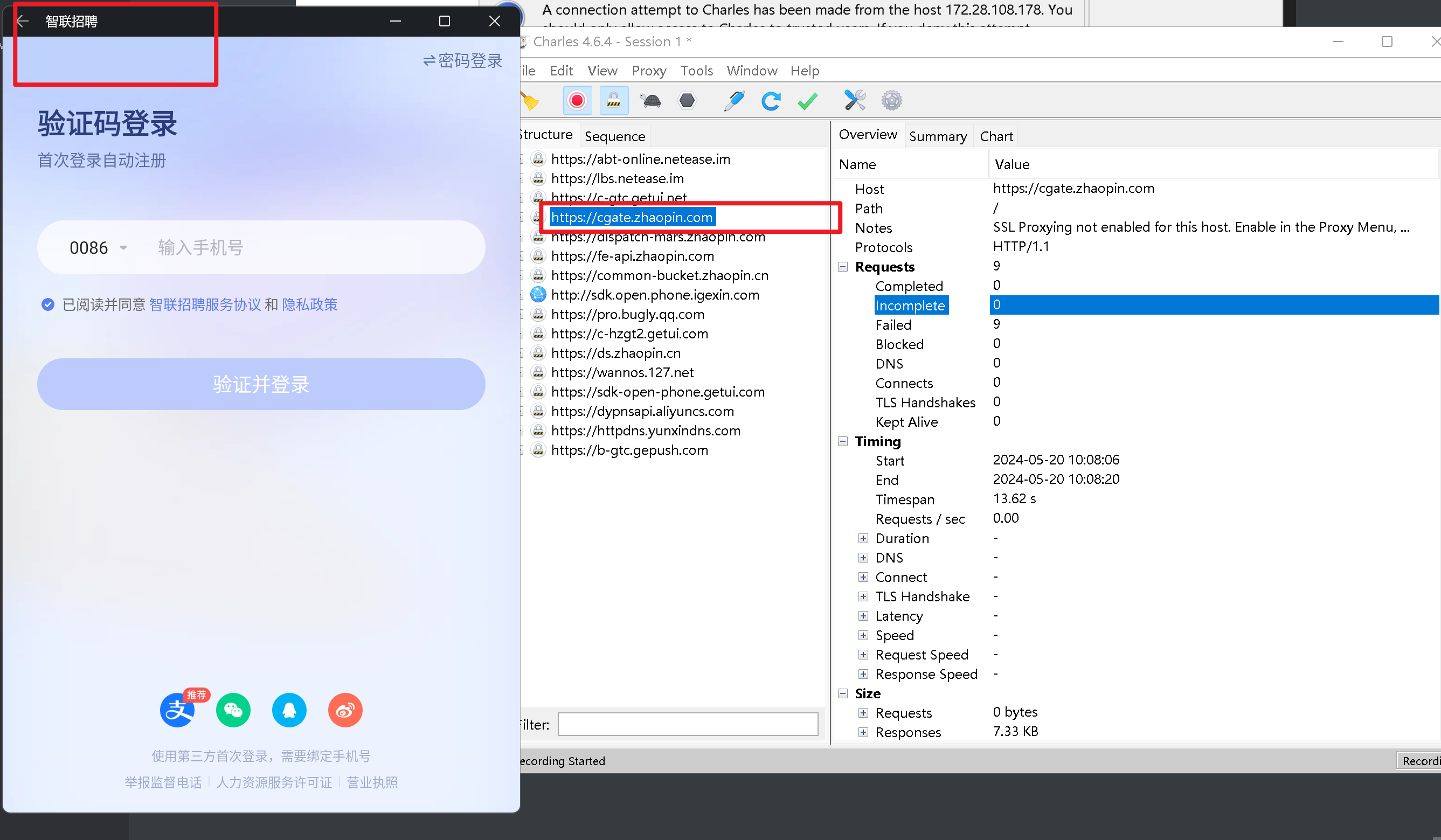The image size is (1441, 840).
Task: Click lock icon beside dypnsapi.aliyuncs.com
Action: tap(538, 411)
